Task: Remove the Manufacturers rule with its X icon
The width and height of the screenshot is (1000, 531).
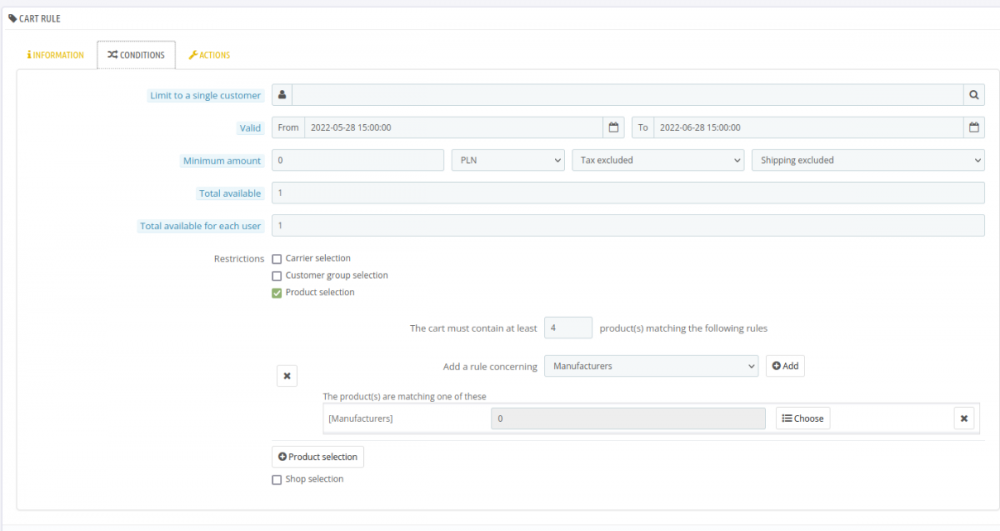Action: pos(964,418)
